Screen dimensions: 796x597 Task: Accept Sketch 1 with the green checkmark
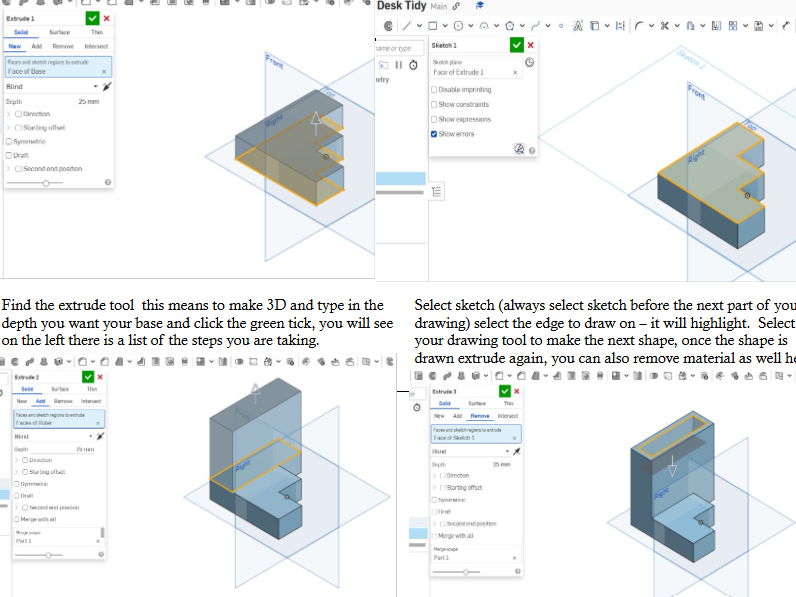point(516,45)
